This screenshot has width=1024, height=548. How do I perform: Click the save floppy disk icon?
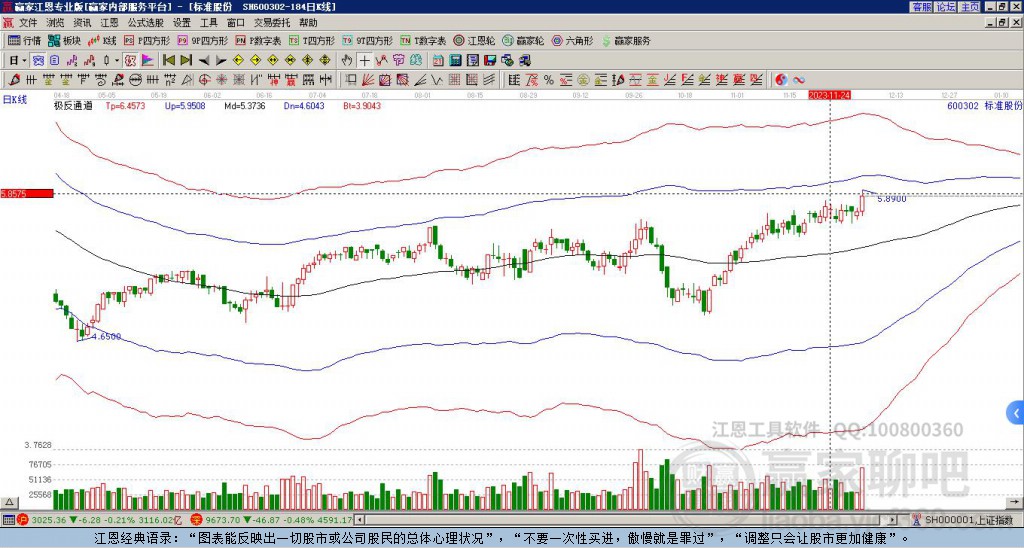tap(491, 61)
